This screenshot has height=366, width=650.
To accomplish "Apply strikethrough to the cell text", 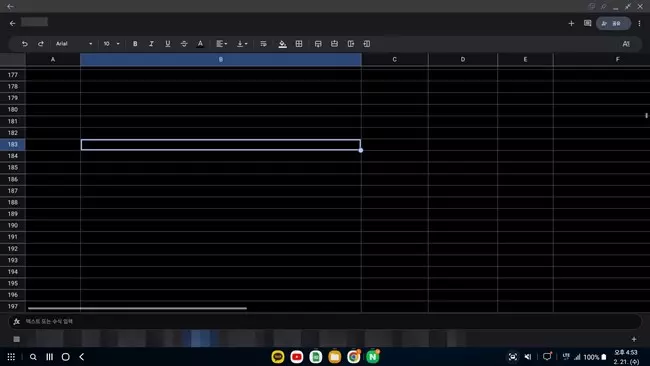I will click(184, 44).
